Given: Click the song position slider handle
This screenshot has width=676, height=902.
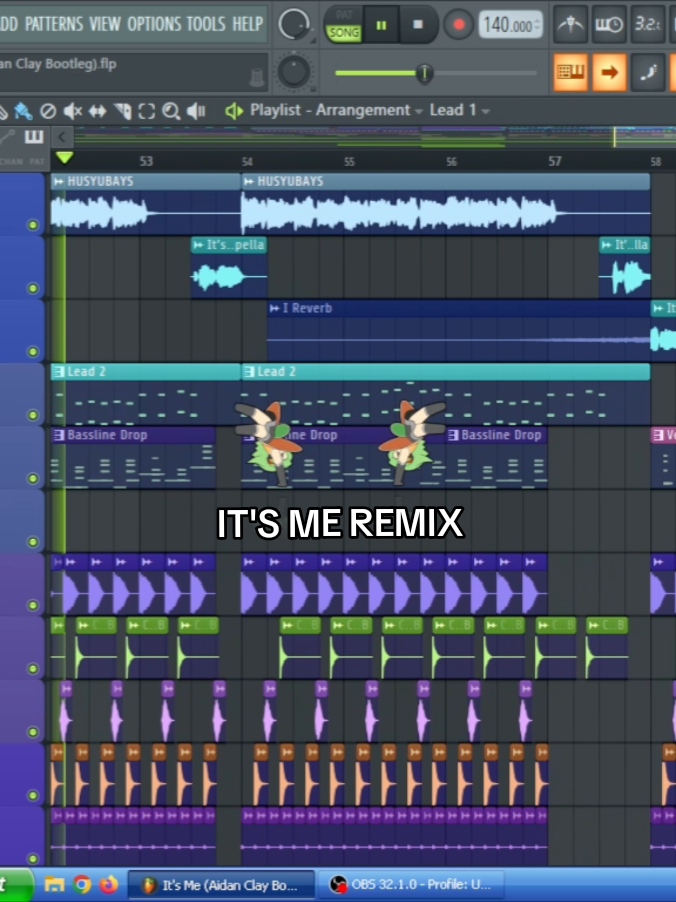Looking at the screenshot, I should click(425, 73).
